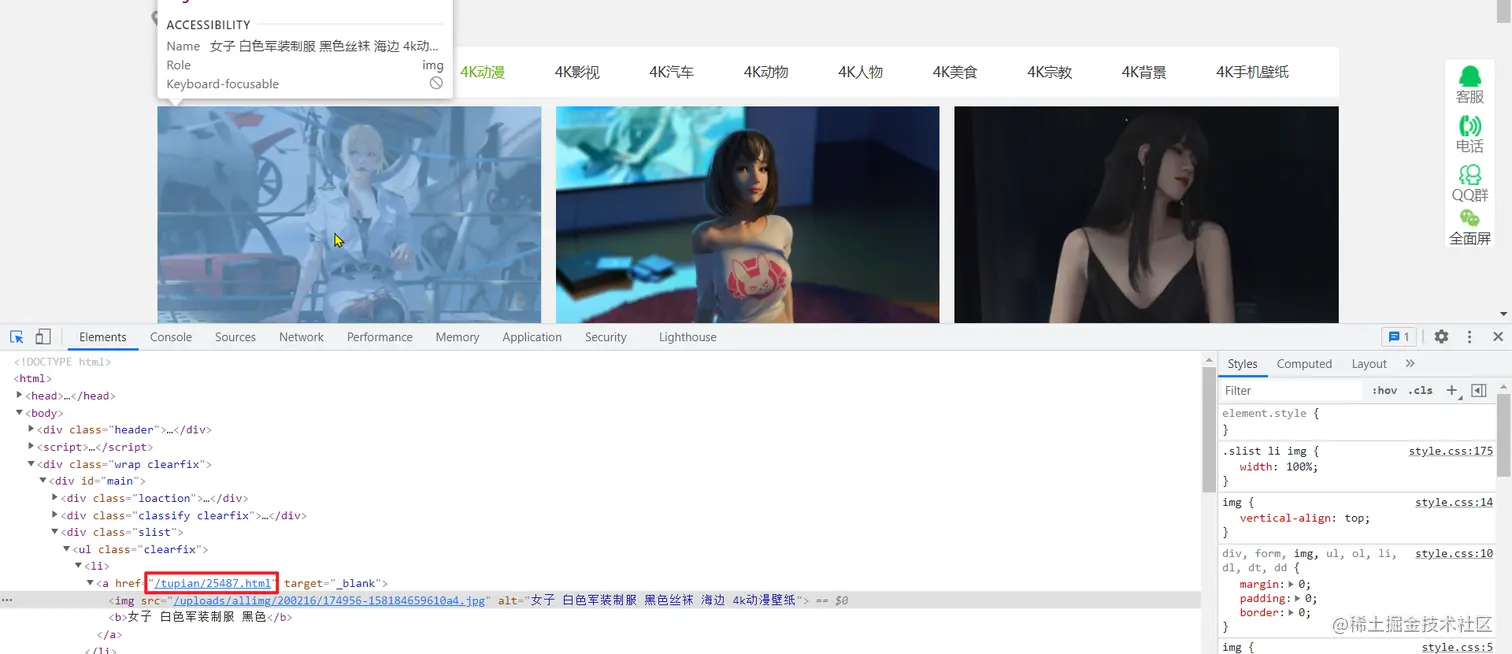The width and height of the screenshot is (1512, 654).
Task: Click the 4K美食 category link
Action: click(x=955, y=72)
